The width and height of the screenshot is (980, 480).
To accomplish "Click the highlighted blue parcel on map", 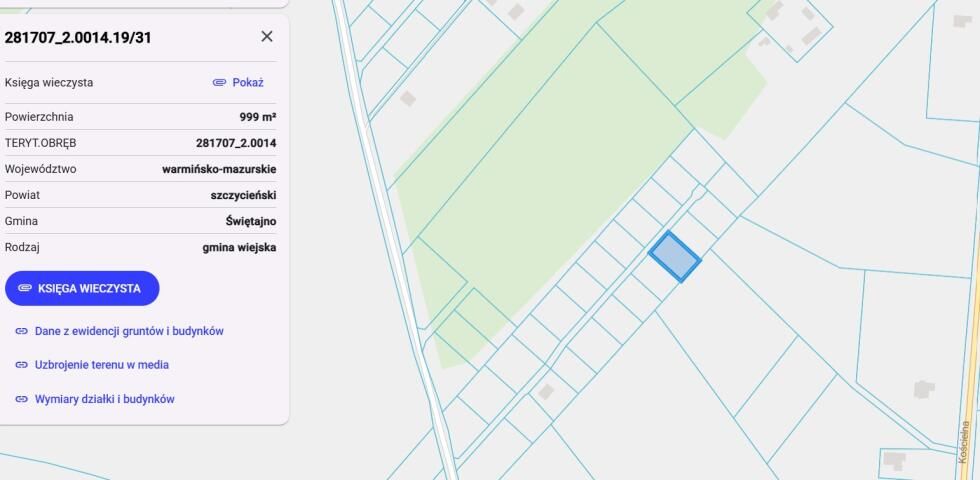I will [674, 256].
